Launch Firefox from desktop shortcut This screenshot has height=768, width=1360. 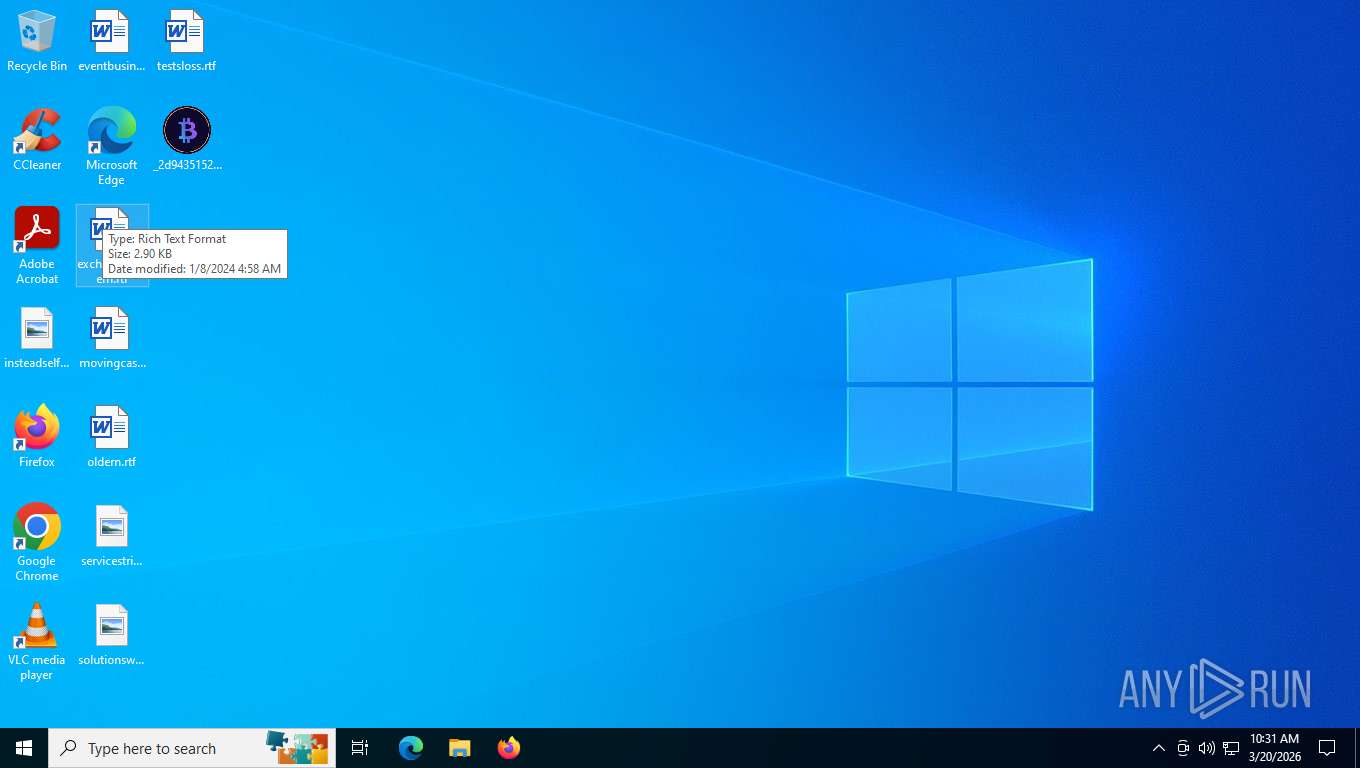pos(37,437)
